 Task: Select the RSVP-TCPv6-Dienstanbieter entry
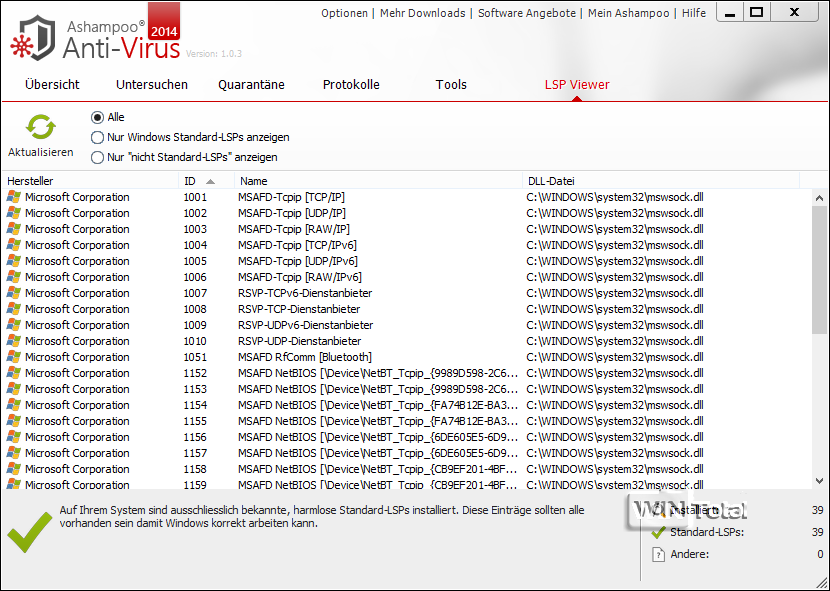pos(305,293)
